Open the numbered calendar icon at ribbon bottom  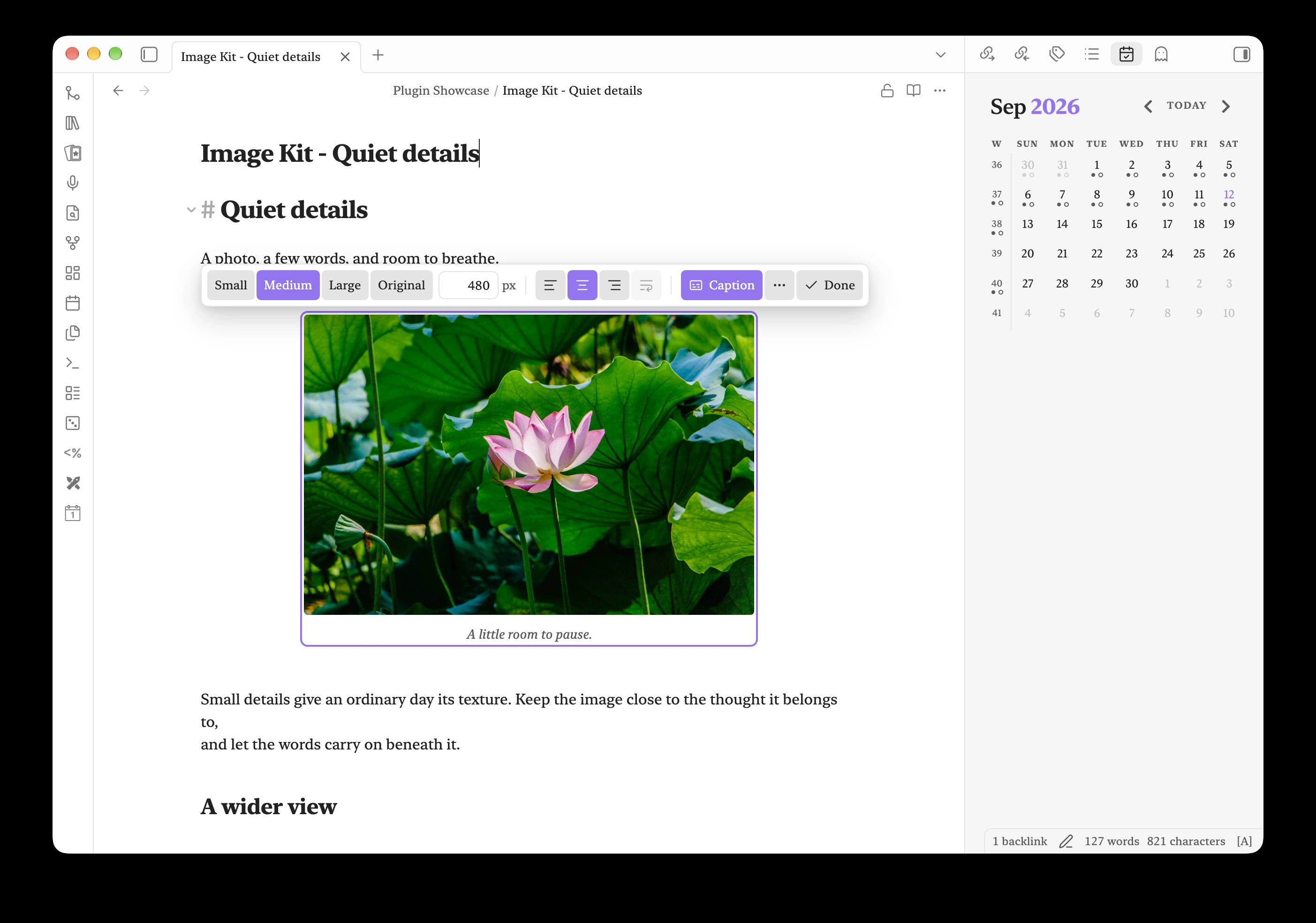pyautogui.click(x=72, y=513)
